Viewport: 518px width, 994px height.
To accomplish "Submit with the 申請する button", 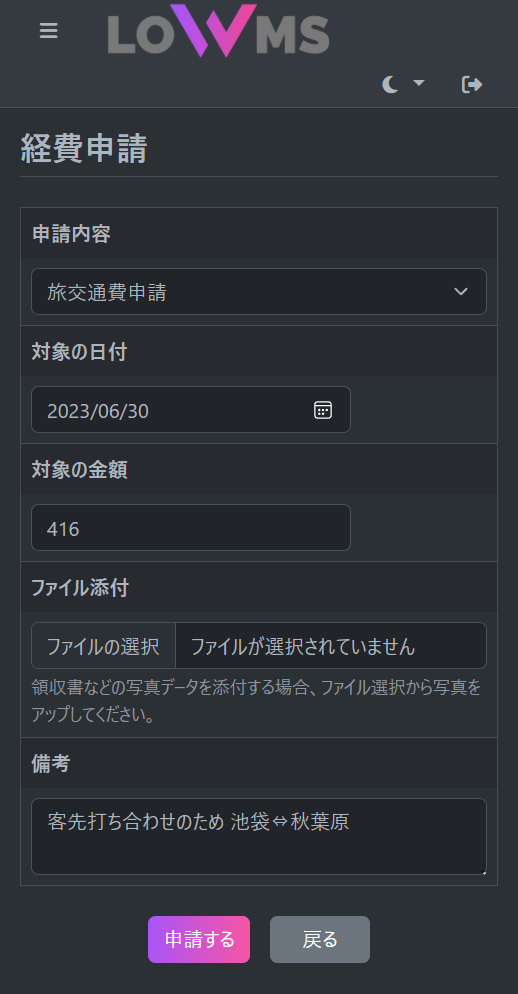I will pos(199,939).
